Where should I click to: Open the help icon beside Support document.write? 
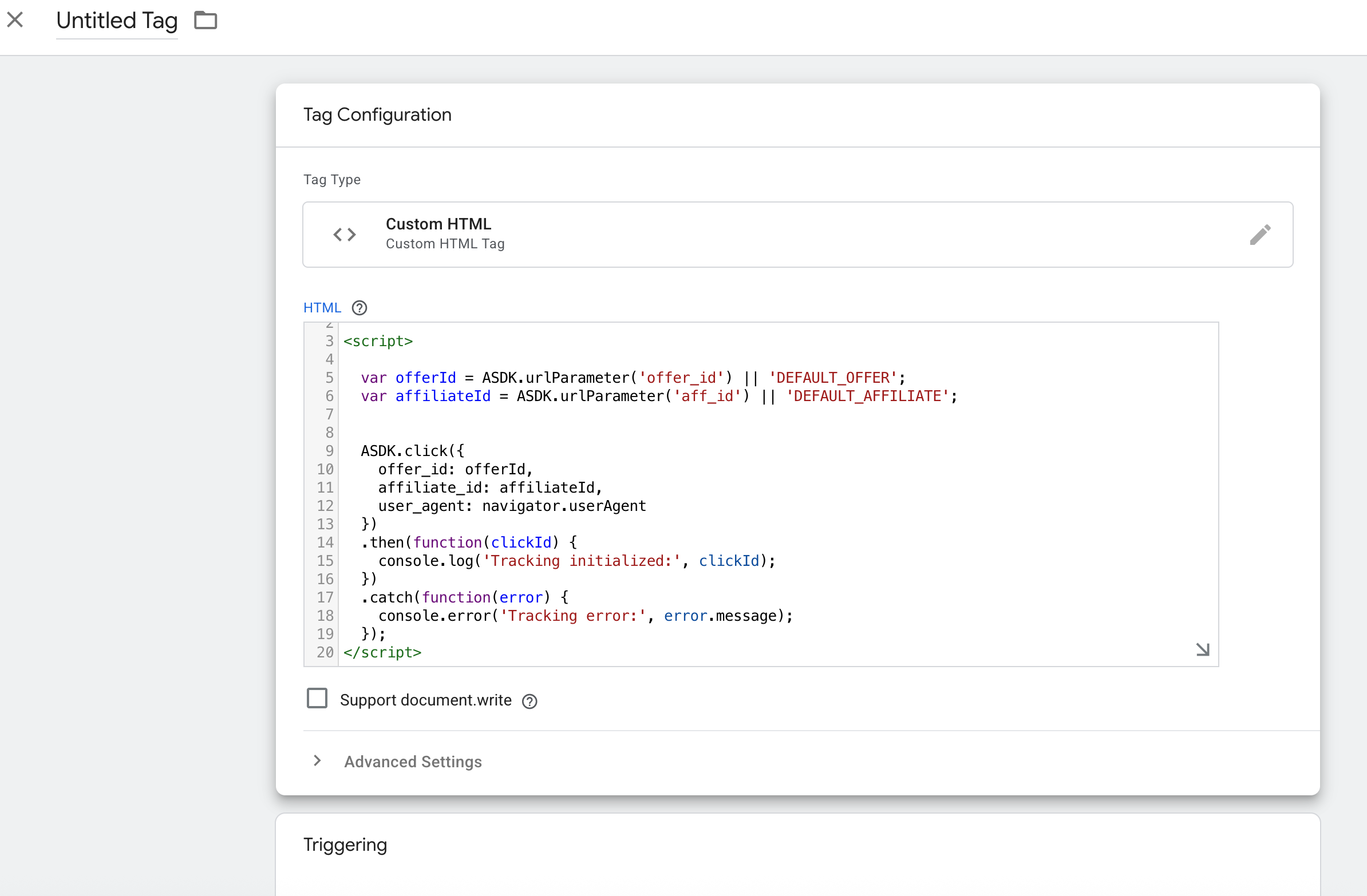tap(529, 701)
